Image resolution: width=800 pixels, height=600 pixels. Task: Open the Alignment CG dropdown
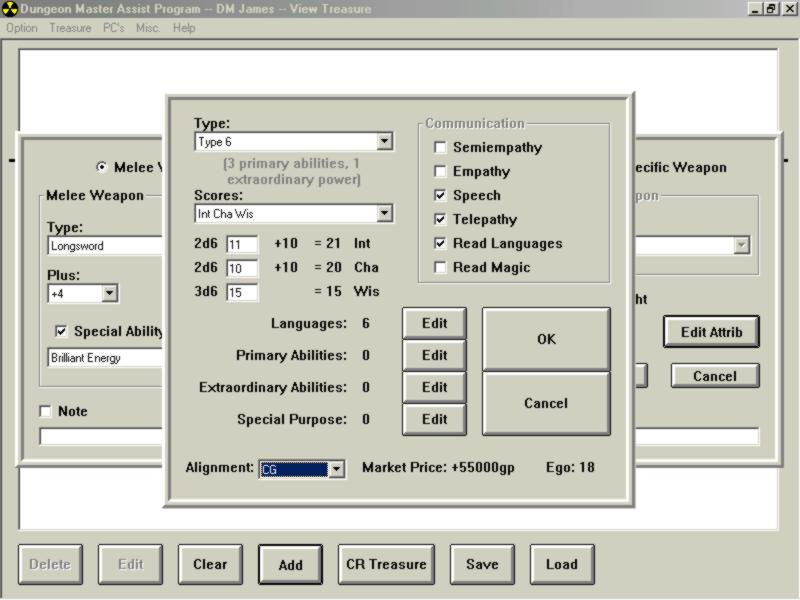click(336, 469)
